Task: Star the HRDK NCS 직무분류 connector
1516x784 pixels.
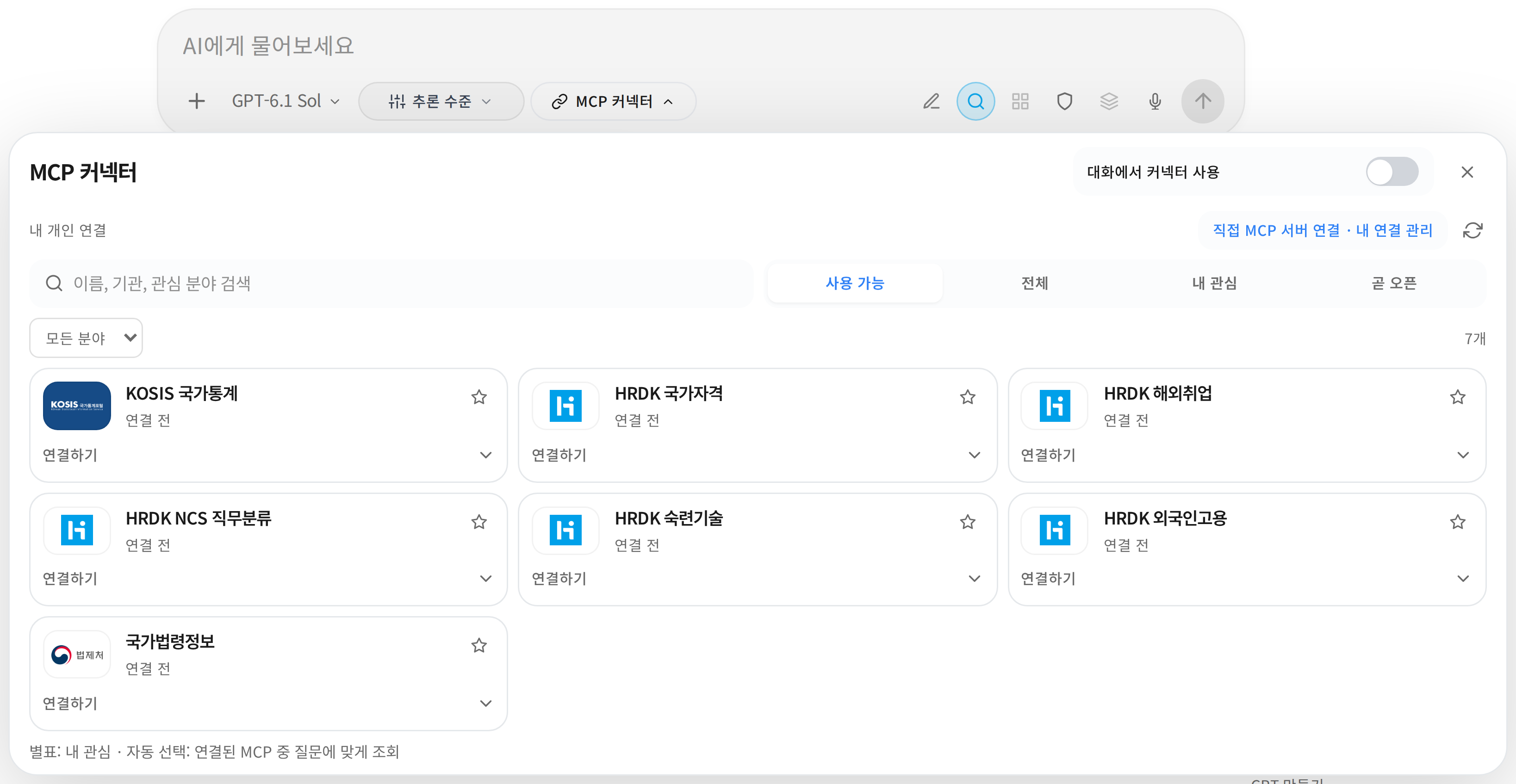Action: 479,522
